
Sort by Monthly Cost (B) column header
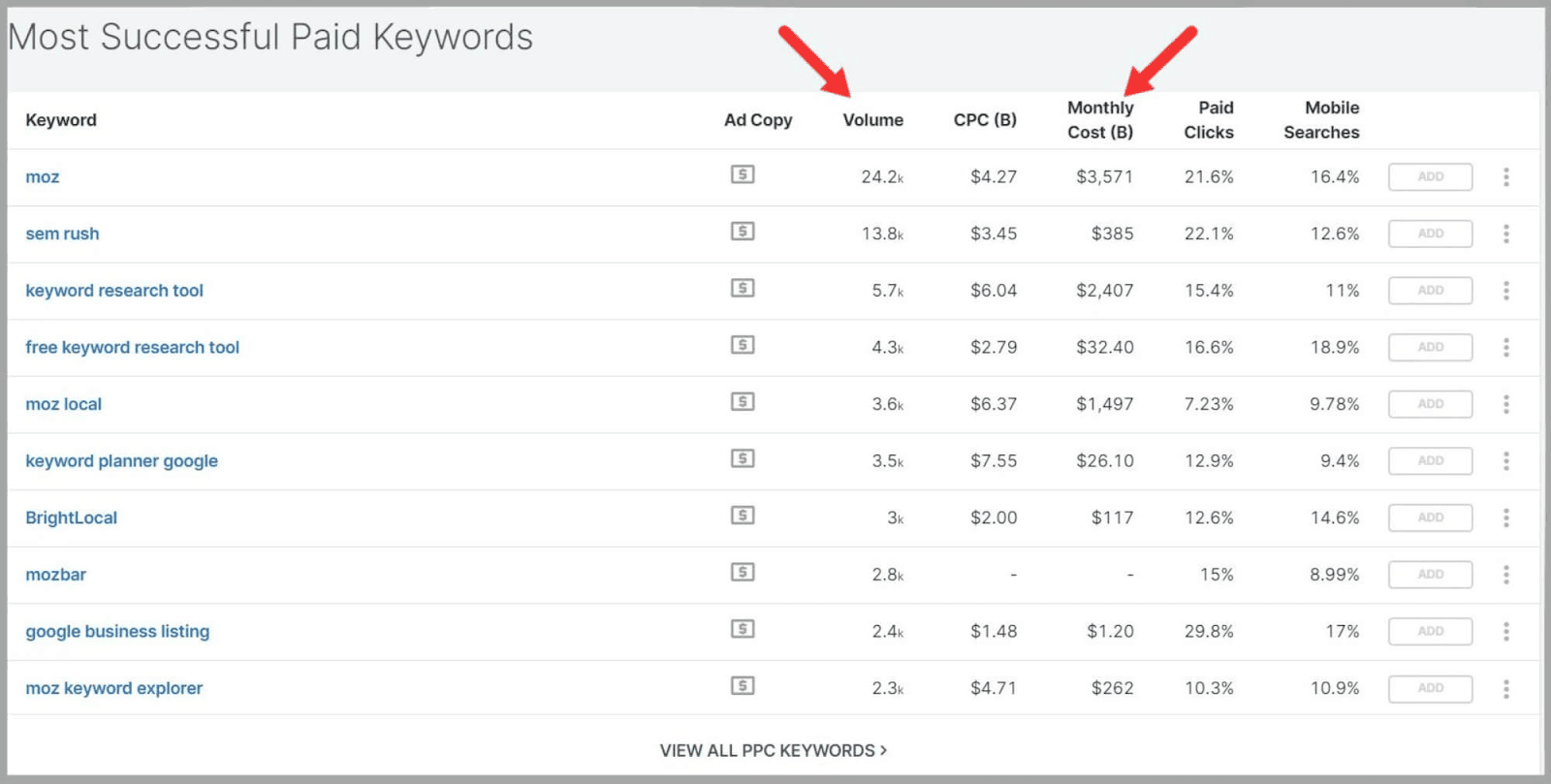(1100, 120)
